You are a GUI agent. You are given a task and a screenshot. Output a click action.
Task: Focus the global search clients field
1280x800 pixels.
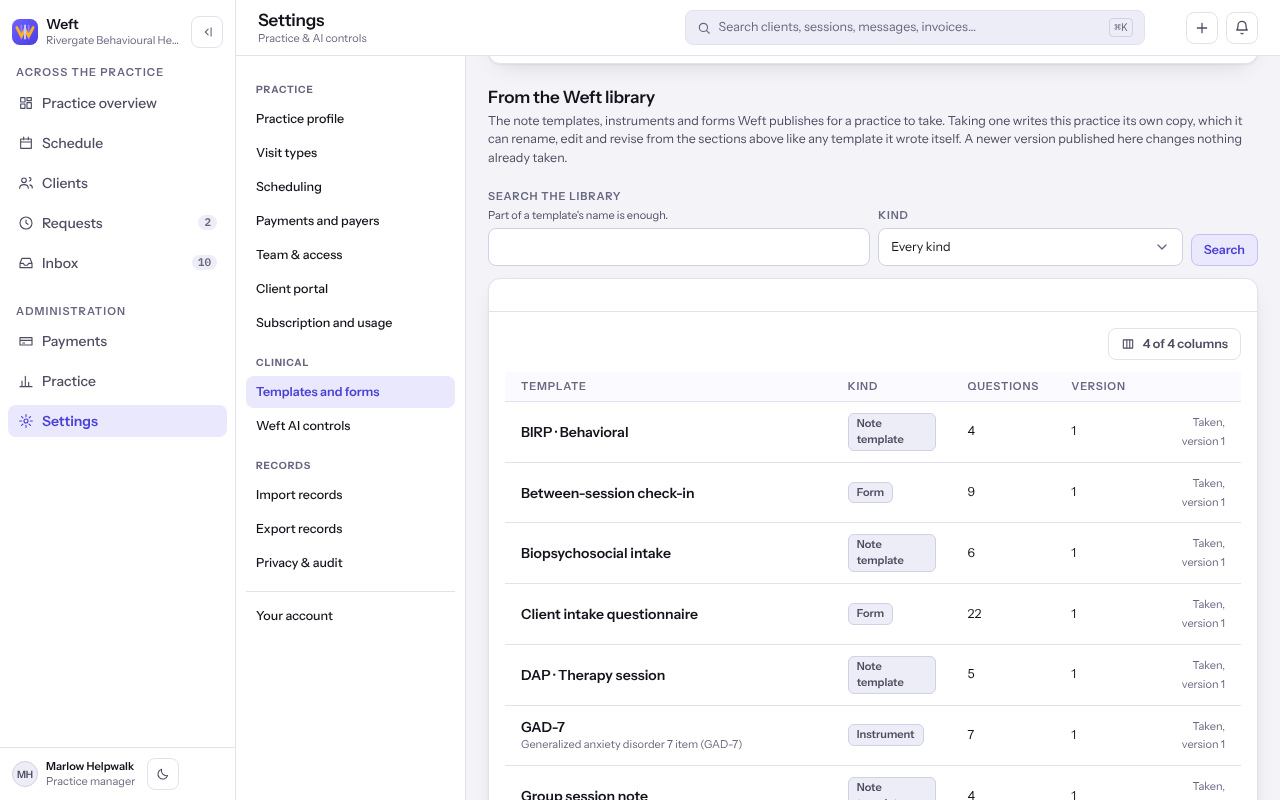(x=915, y=28)
